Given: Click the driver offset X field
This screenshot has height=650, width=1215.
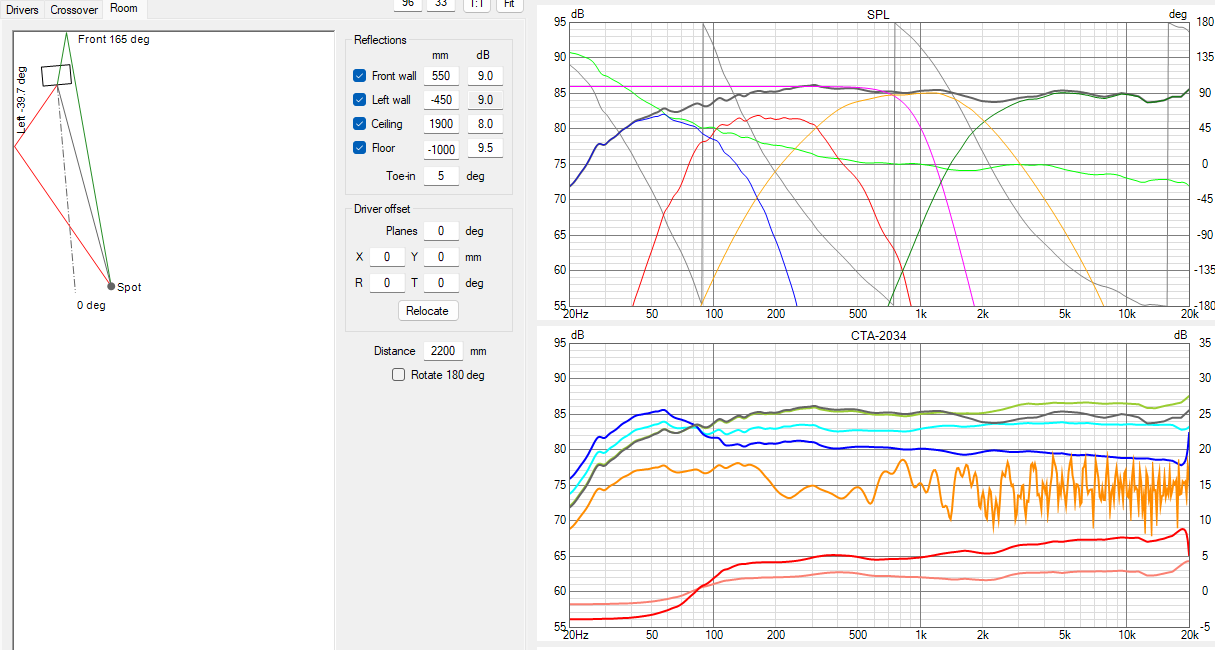Looking at the screenshot, I should coord(387,257).
